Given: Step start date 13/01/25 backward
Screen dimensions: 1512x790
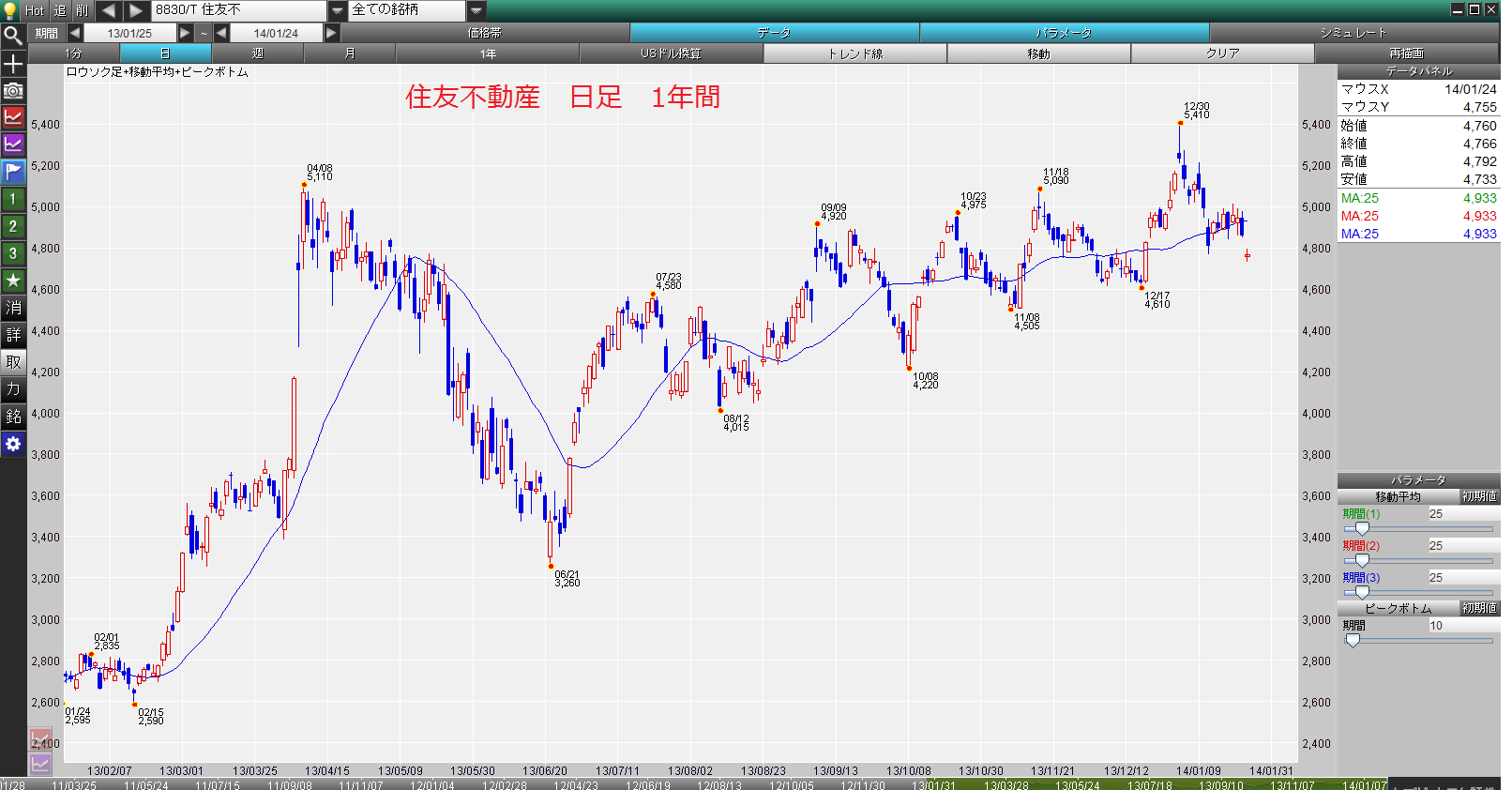Looking at the screenshot, I should pyautogui.click(x=75, y=33).
